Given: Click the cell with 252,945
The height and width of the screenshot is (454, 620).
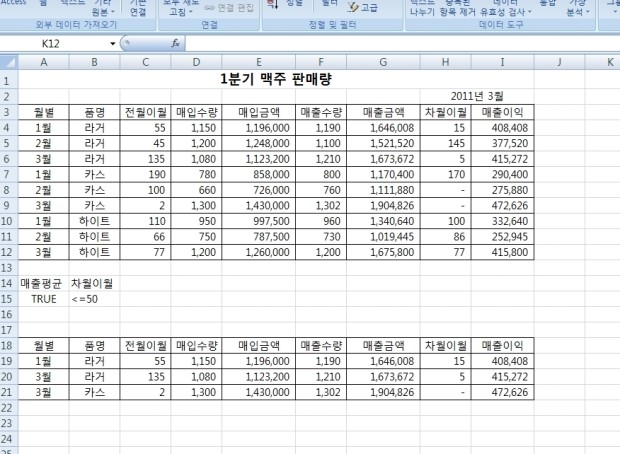Looking at the screenshot, I should pyautogui.click(x=503, y=236).
